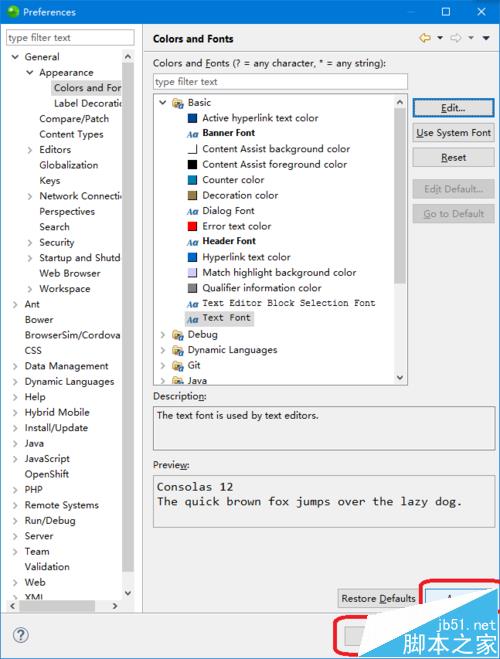Open Content Types preferences page
Screen dimensions: 500x659
click(71, 134)
